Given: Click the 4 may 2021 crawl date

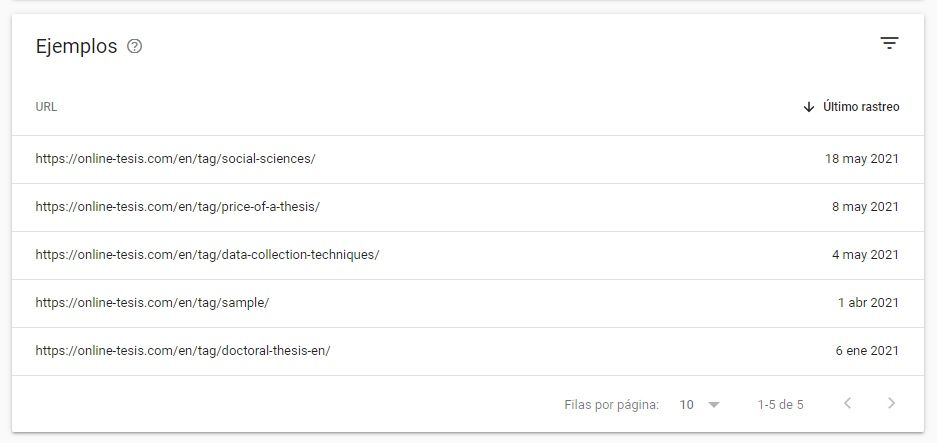Looking at the screenshot, I should point(865,255).
